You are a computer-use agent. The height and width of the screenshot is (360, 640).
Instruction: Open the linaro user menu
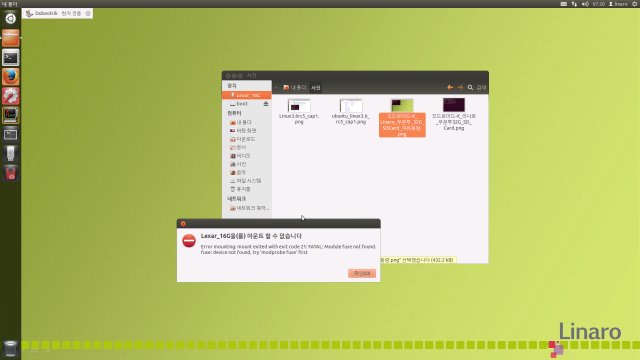[618, 4]
